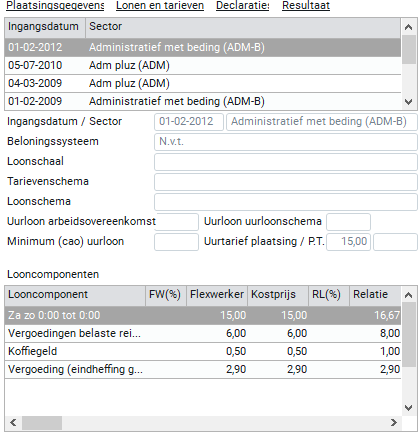Click the Looncomponenten scroll-up arrow
This screenshot has height=437, width=419.
tap(408, 295)
